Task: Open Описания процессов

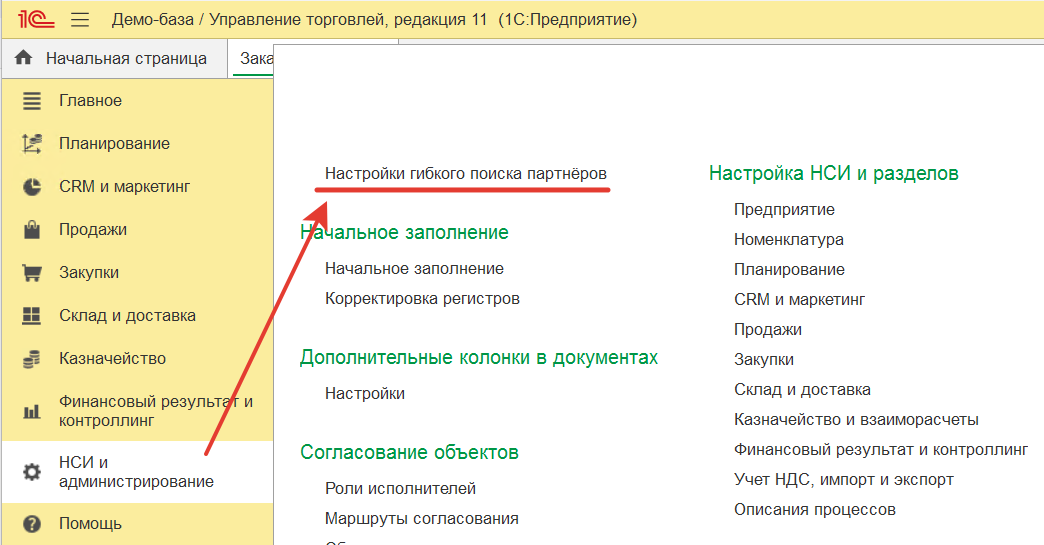Action: pyautogui.click(x=814, y=510)
